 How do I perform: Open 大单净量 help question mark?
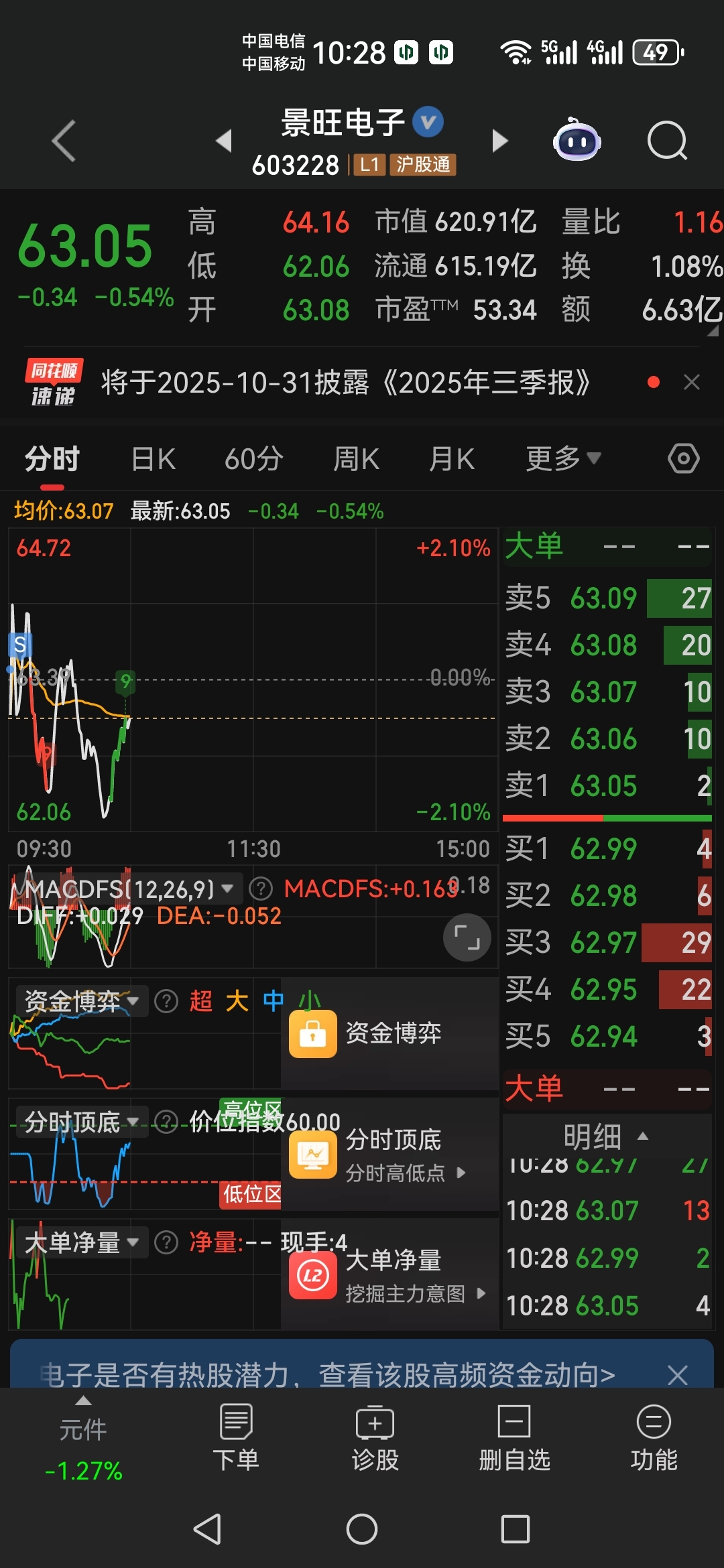coord(166,1242)
